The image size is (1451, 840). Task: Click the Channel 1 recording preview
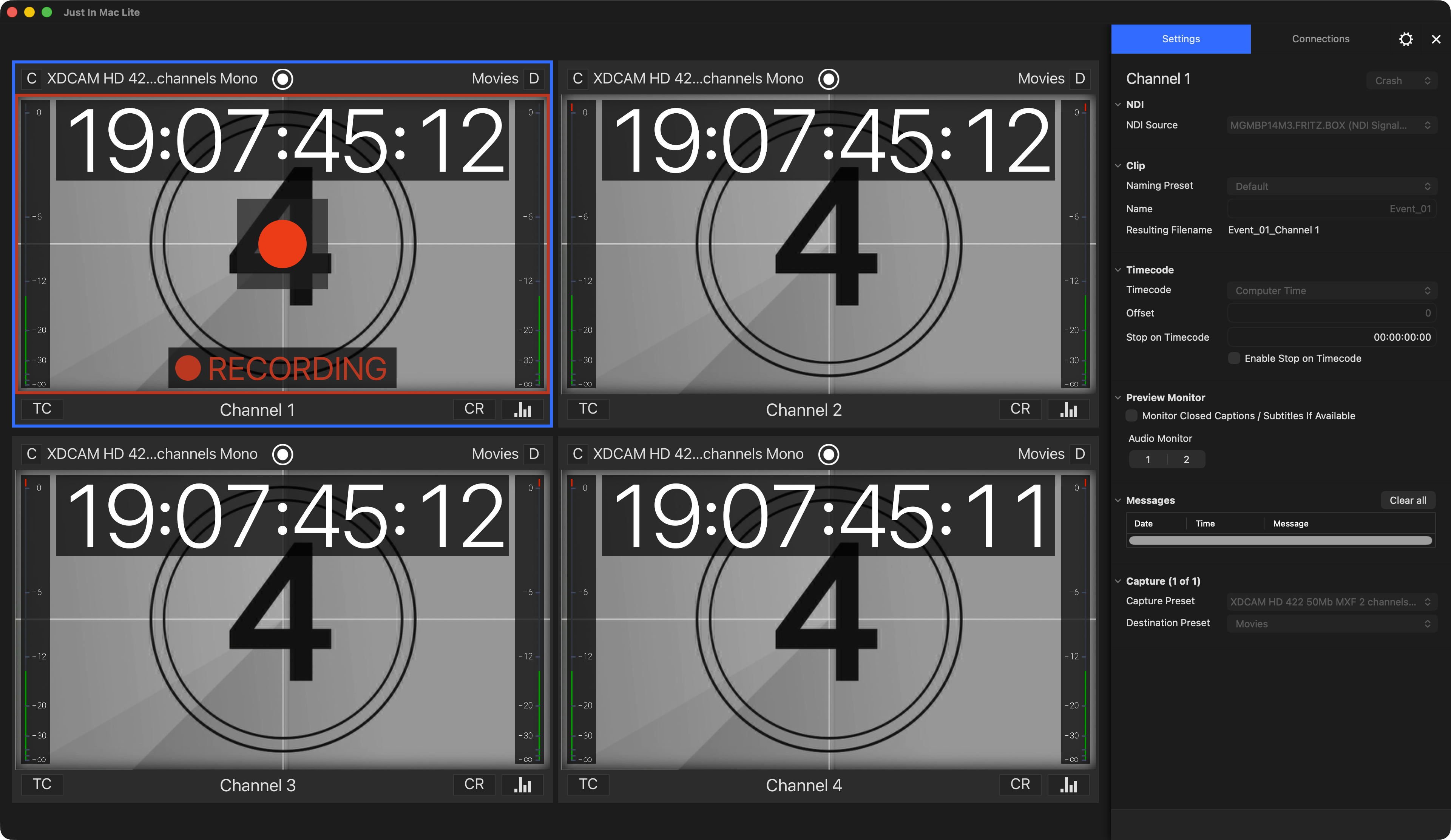tap(282, 245)
